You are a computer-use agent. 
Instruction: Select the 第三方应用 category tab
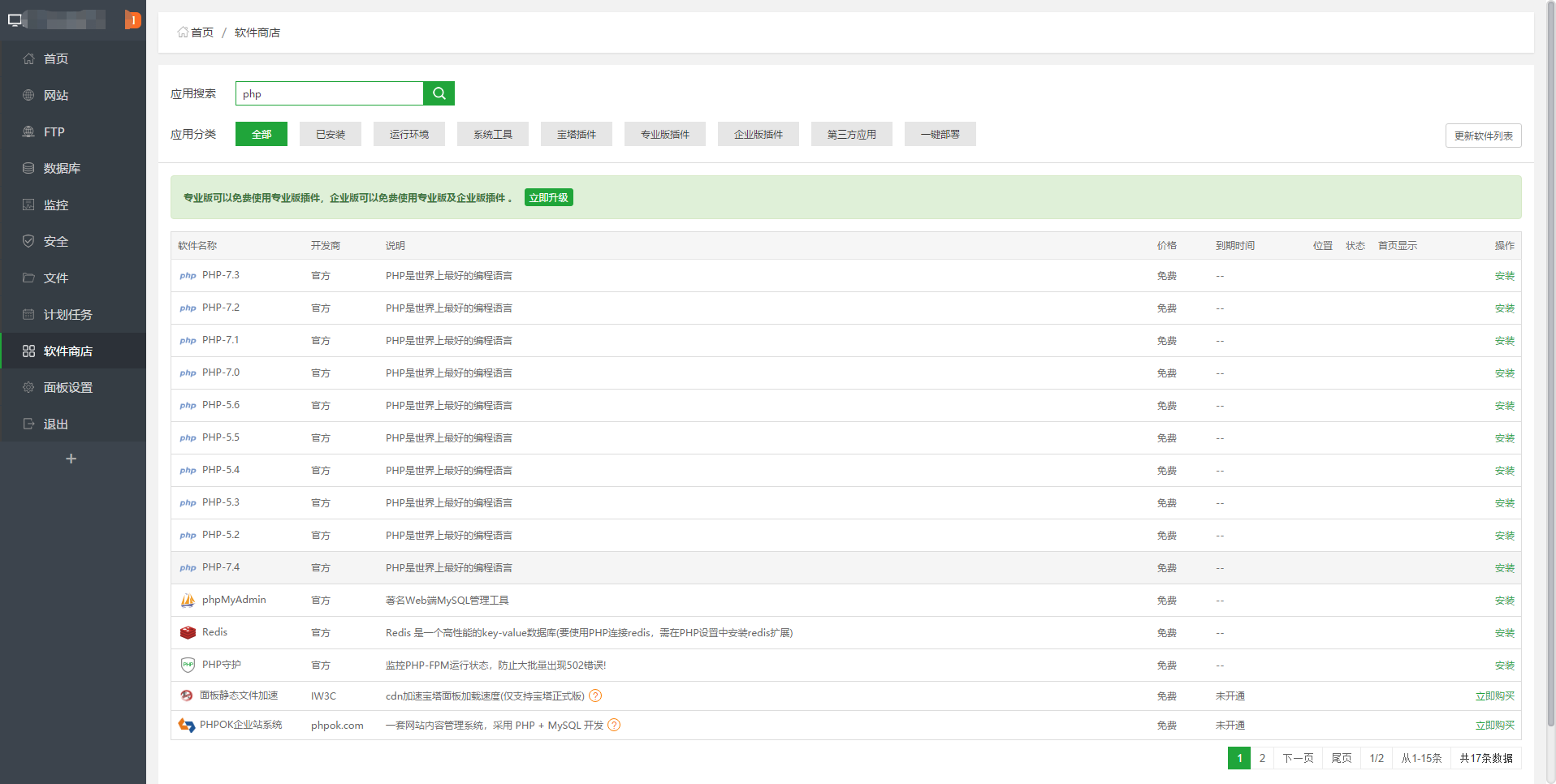851,134
